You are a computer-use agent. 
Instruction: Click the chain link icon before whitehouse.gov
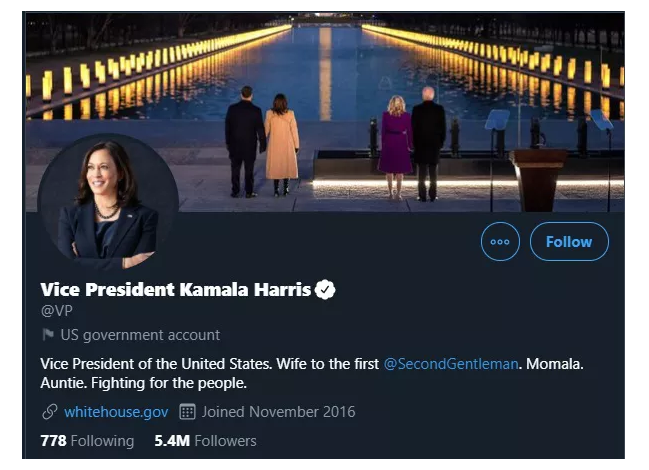point(49,412)
